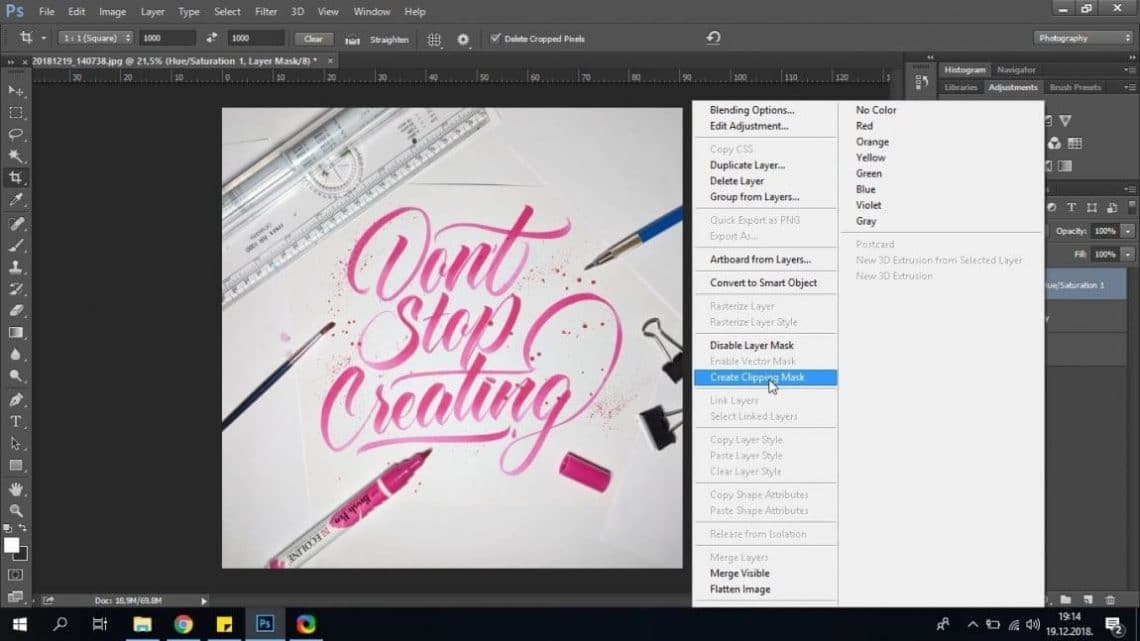Select the Gradient tool

pos(16,333)
